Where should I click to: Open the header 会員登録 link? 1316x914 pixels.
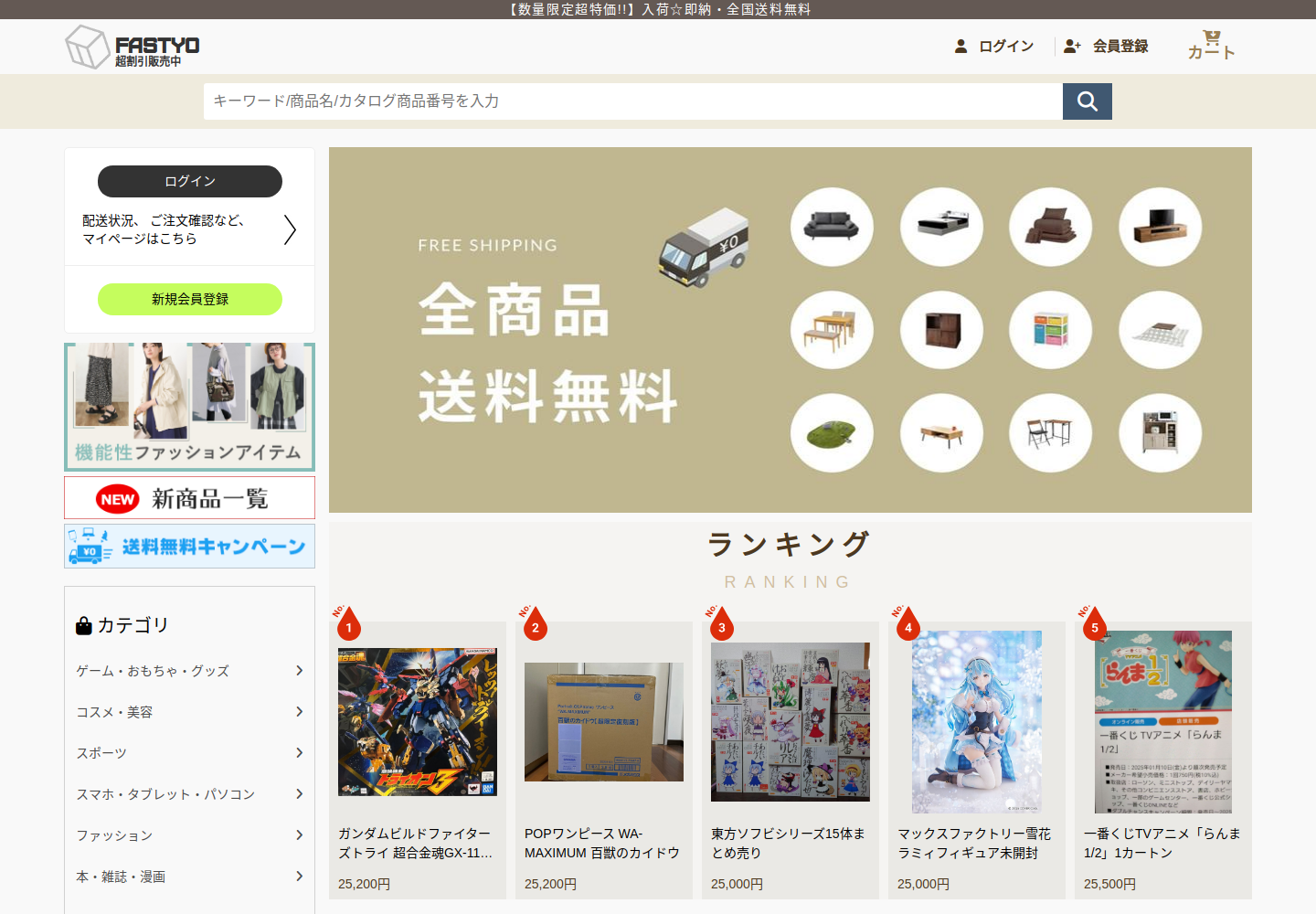pos(1120,46)
